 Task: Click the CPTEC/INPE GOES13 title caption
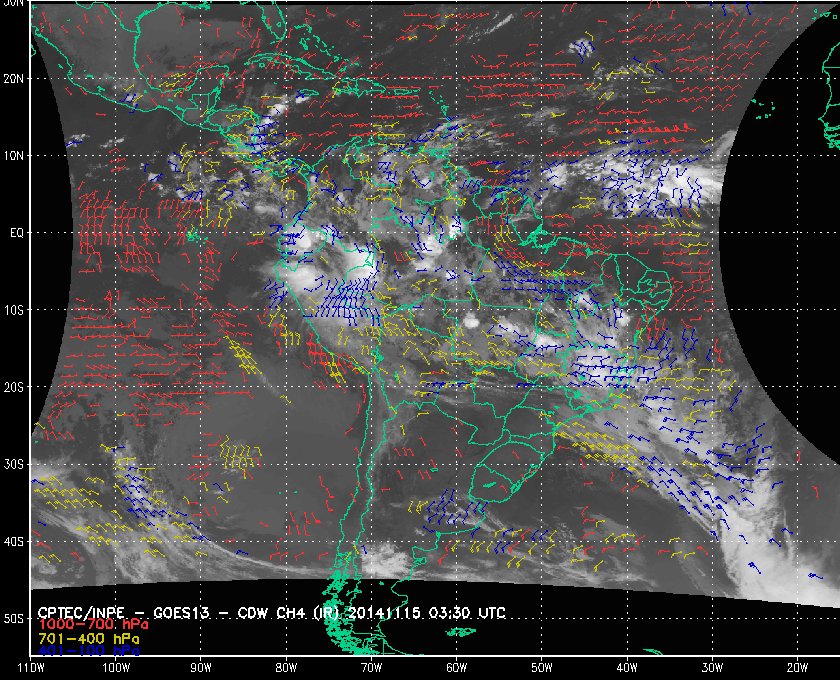(272, 613)
